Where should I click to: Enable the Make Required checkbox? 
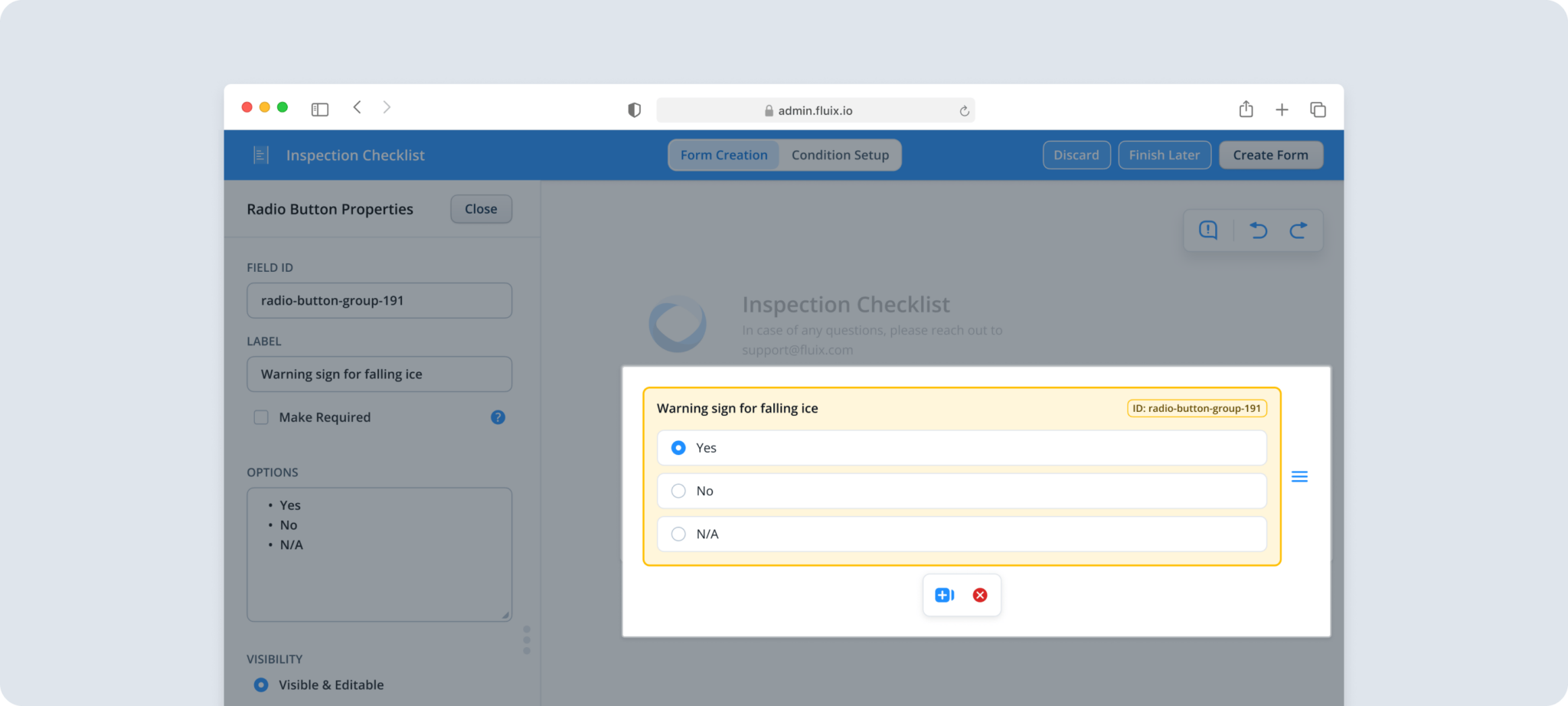coord(261,417)
